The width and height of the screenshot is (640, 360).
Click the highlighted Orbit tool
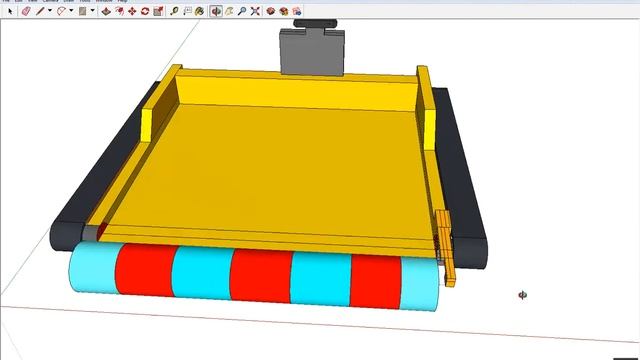click(x=216, y=11)
